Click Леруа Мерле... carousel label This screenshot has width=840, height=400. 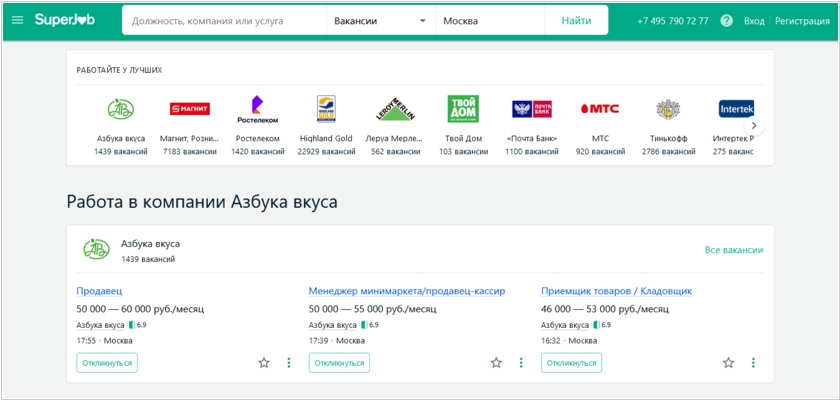395,139
